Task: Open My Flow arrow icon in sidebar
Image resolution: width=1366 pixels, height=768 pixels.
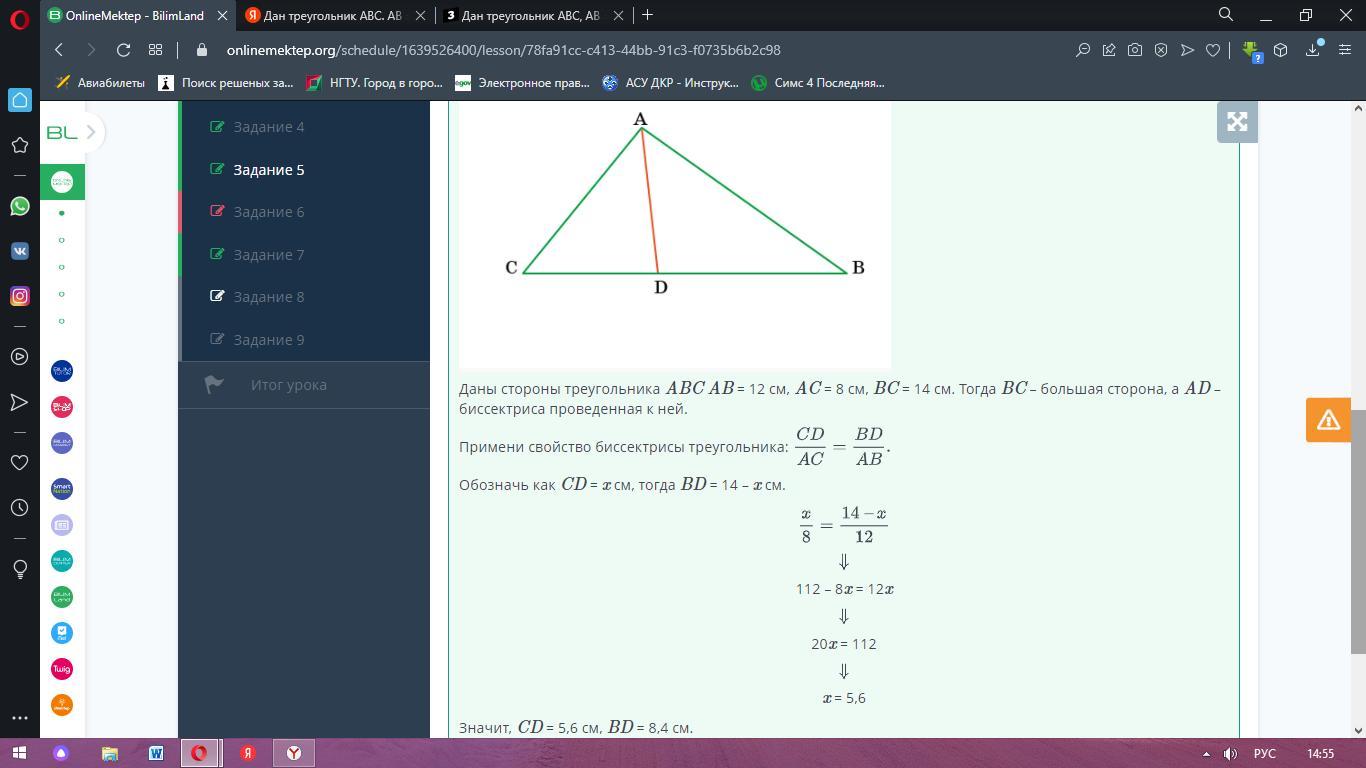Action: 19,402
